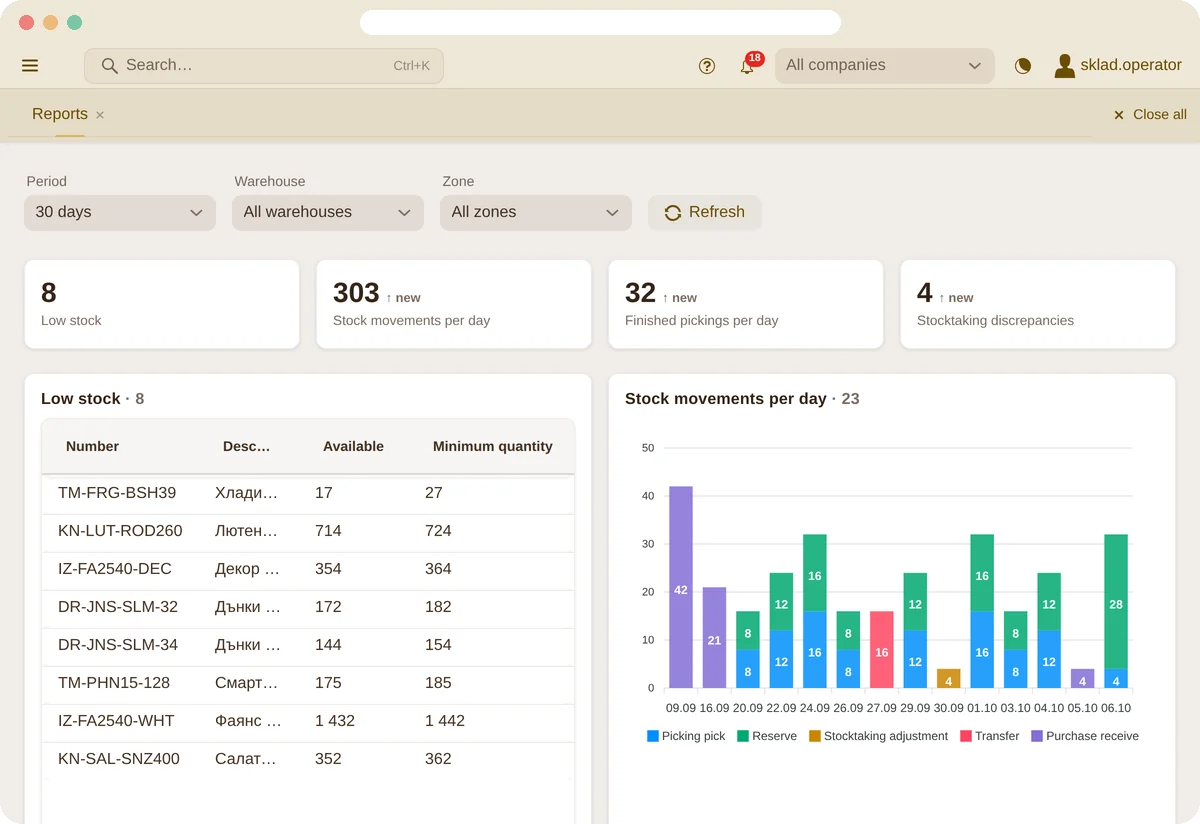
Task: Expand the Period 30 days dropdown
Action: [120, 212]
